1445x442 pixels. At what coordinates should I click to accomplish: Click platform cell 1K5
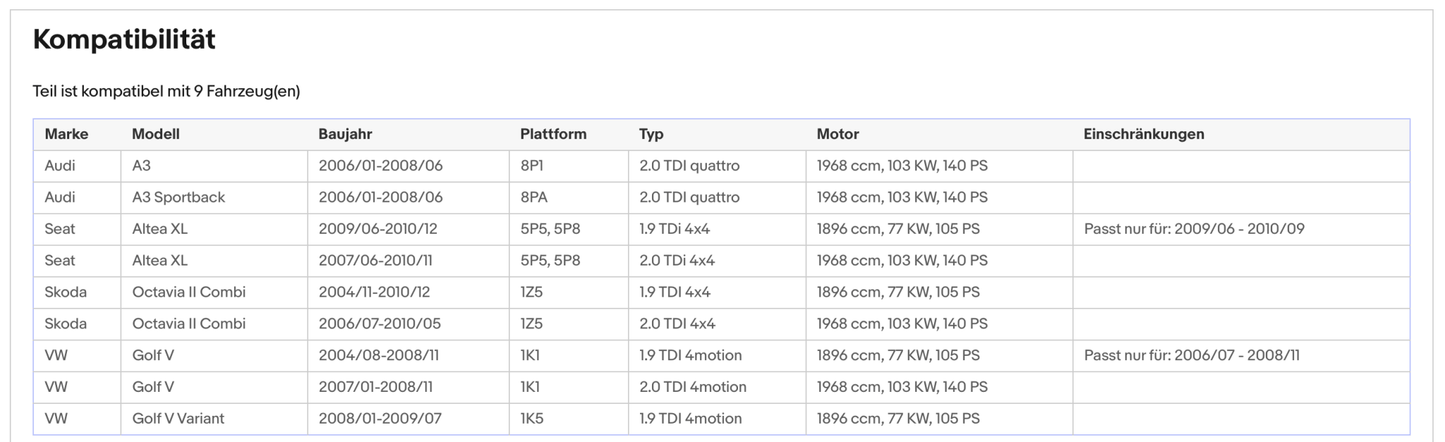click(x=531, y=418)
